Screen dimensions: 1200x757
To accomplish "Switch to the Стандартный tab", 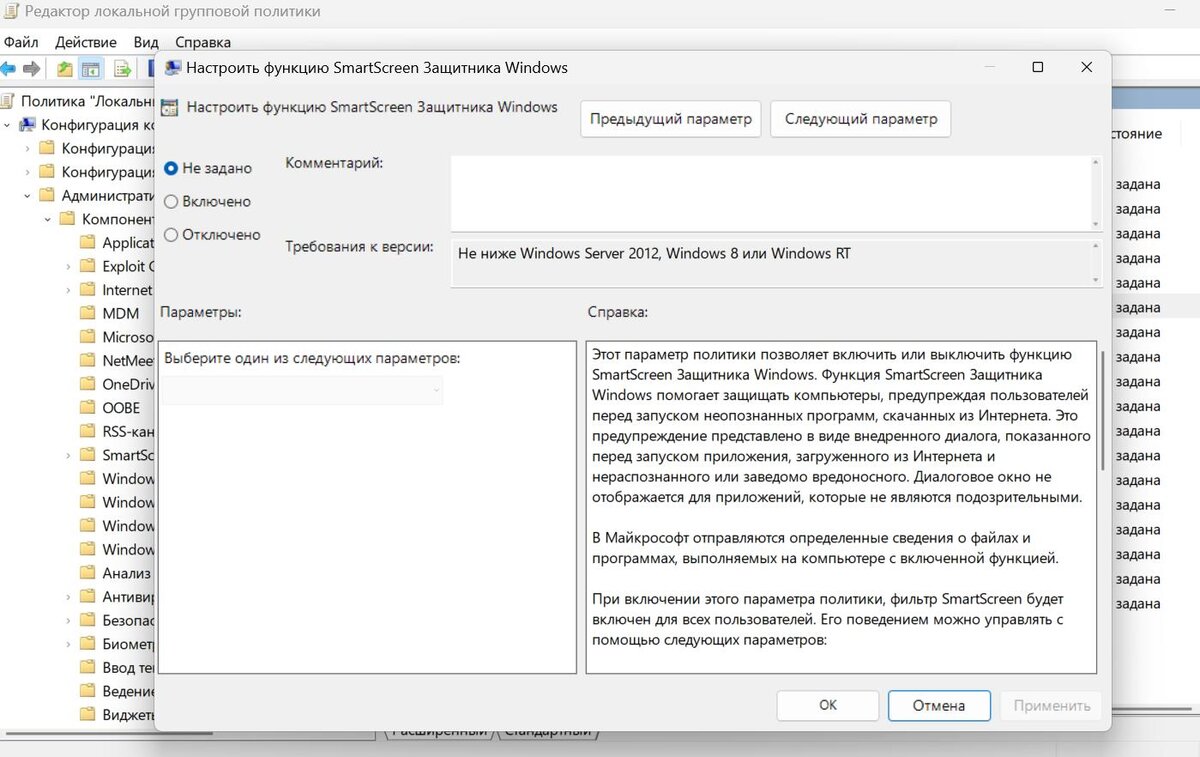I will pos(549,732).
